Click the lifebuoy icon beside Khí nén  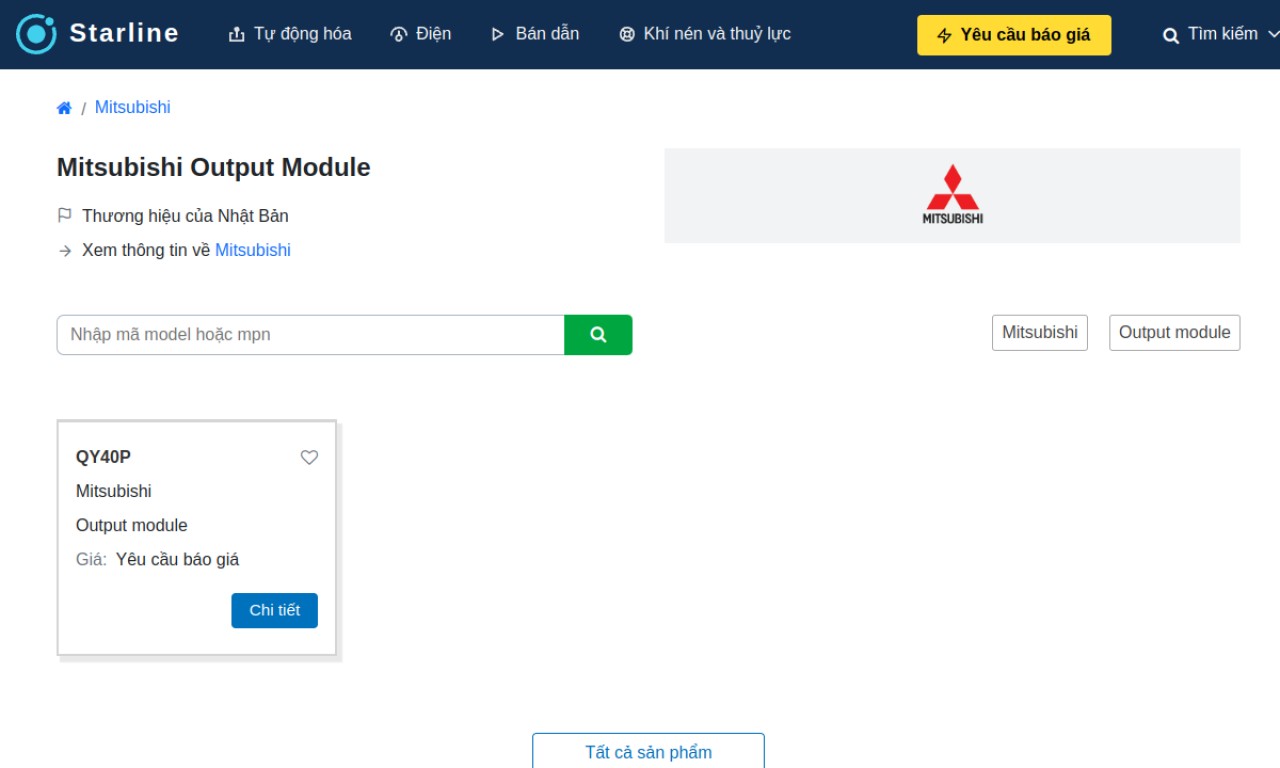[x=627, y=35]
